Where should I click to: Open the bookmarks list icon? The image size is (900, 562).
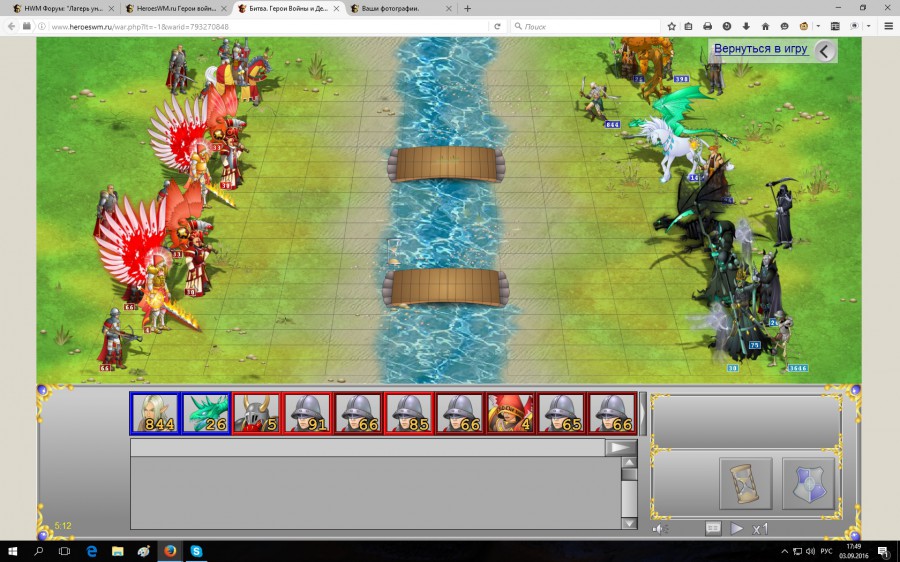[x=689, y=26]
